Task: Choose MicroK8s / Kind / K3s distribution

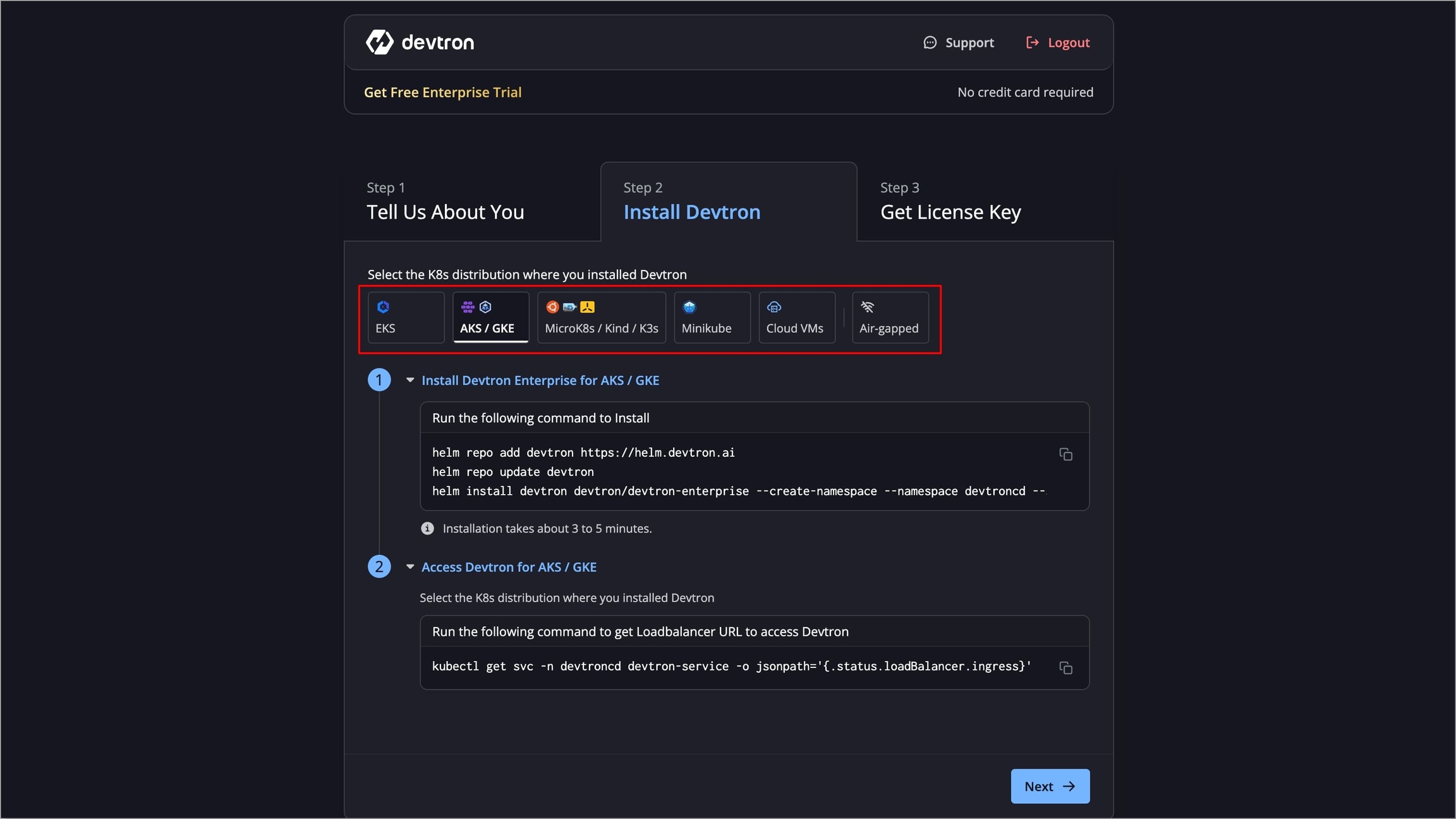Action: tap(602, 317)
